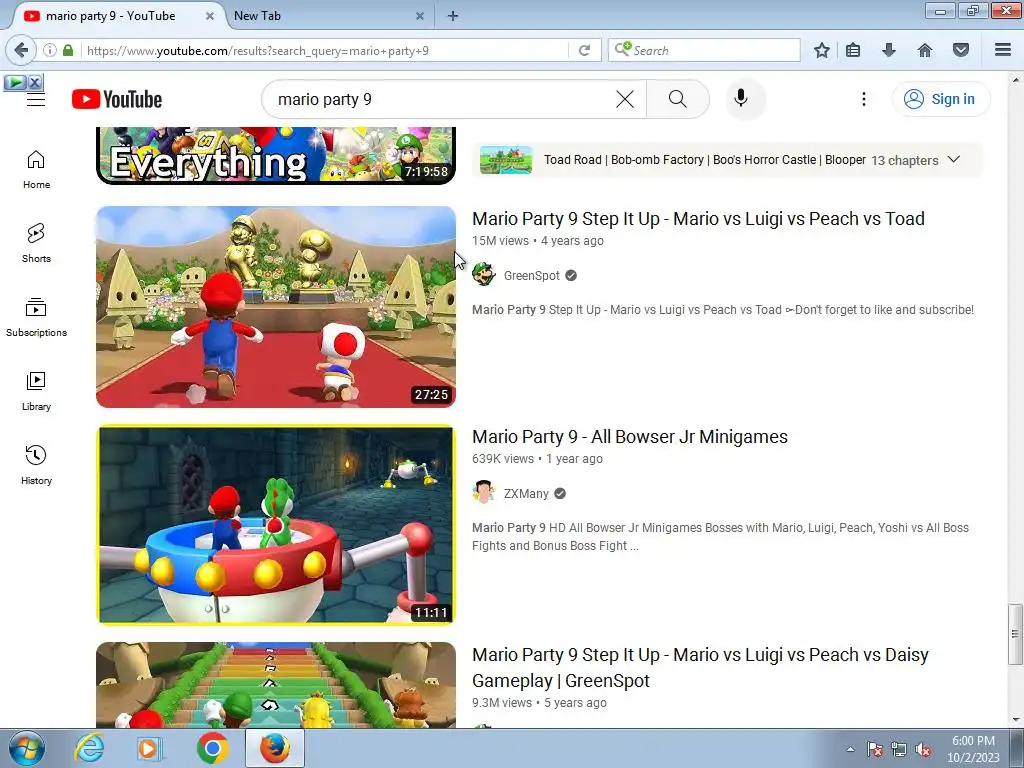The width and height of the screenshot is (1024, 768).
Task: Open Toad Road chapter thumbnail
Action: [506, 160]
